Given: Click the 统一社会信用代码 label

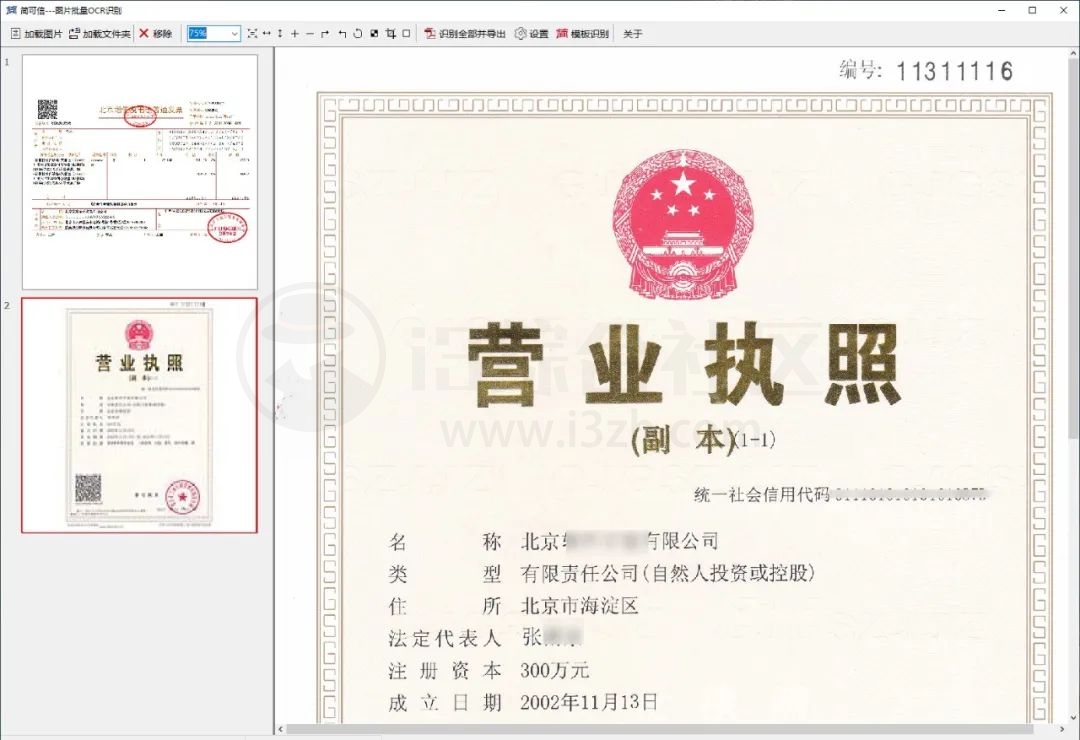Looking at the screenshot, I should click(762, 495).
